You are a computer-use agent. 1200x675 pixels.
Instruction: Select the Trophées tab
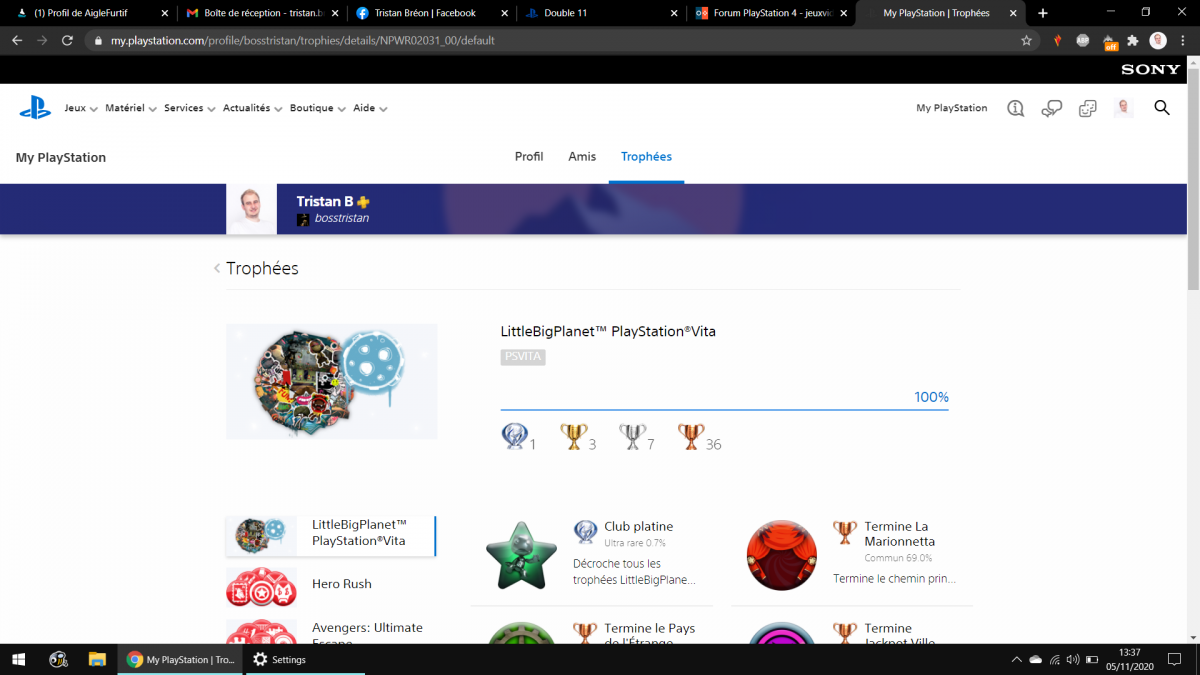(646, 157)
